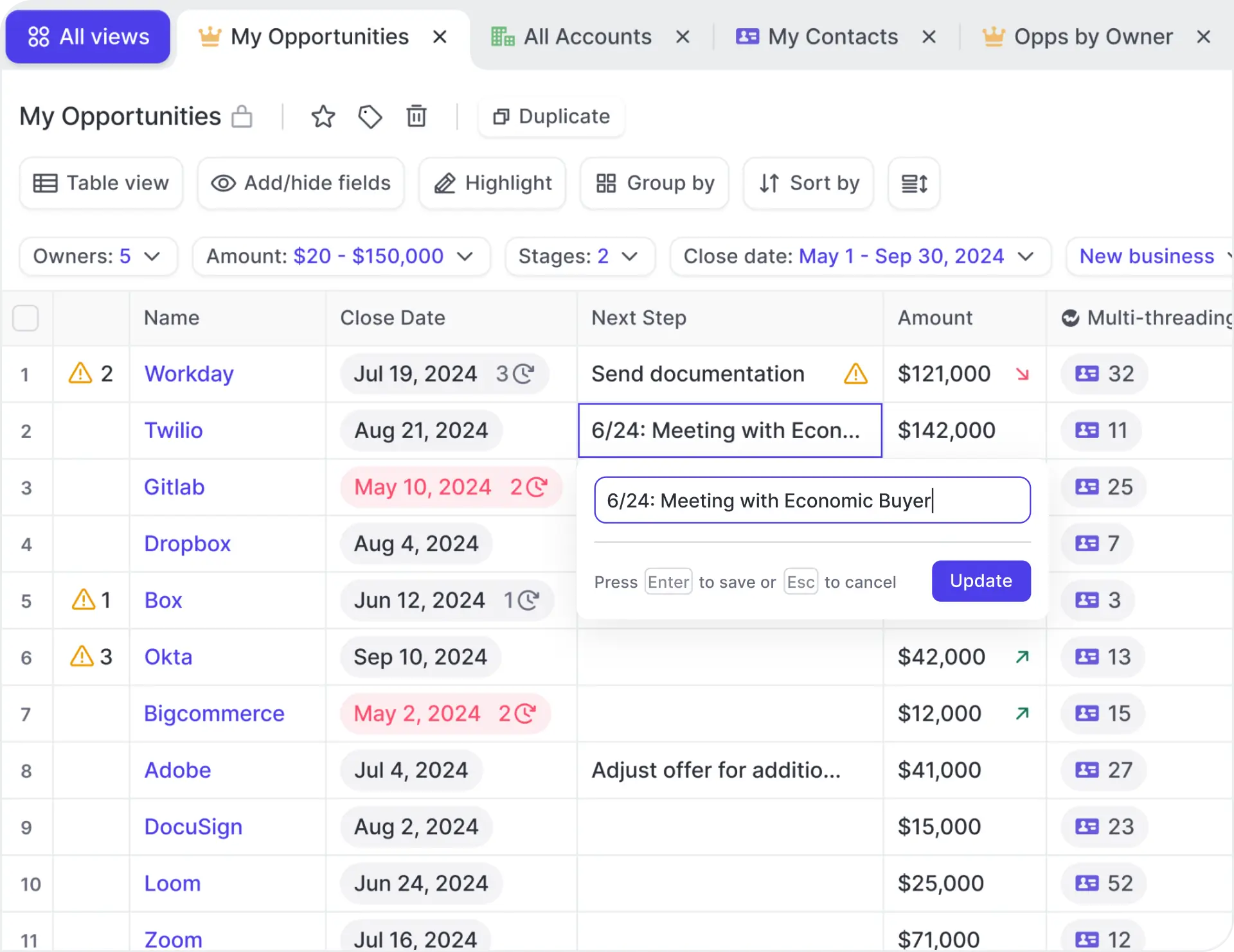Screen dimensions: 1234x952
Task: Expand the Stages filter
Action: click(579, 256)
